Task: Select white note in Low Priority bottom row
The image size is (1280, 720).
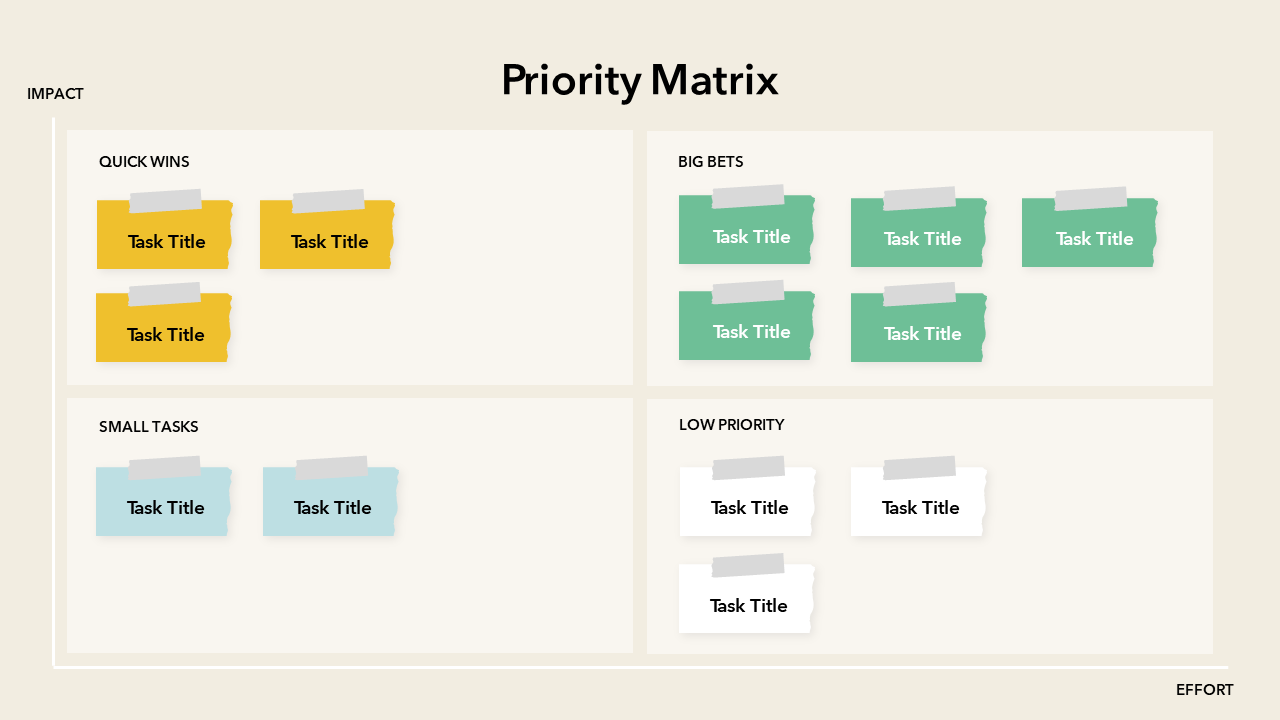Action: [x=746, y=603]
